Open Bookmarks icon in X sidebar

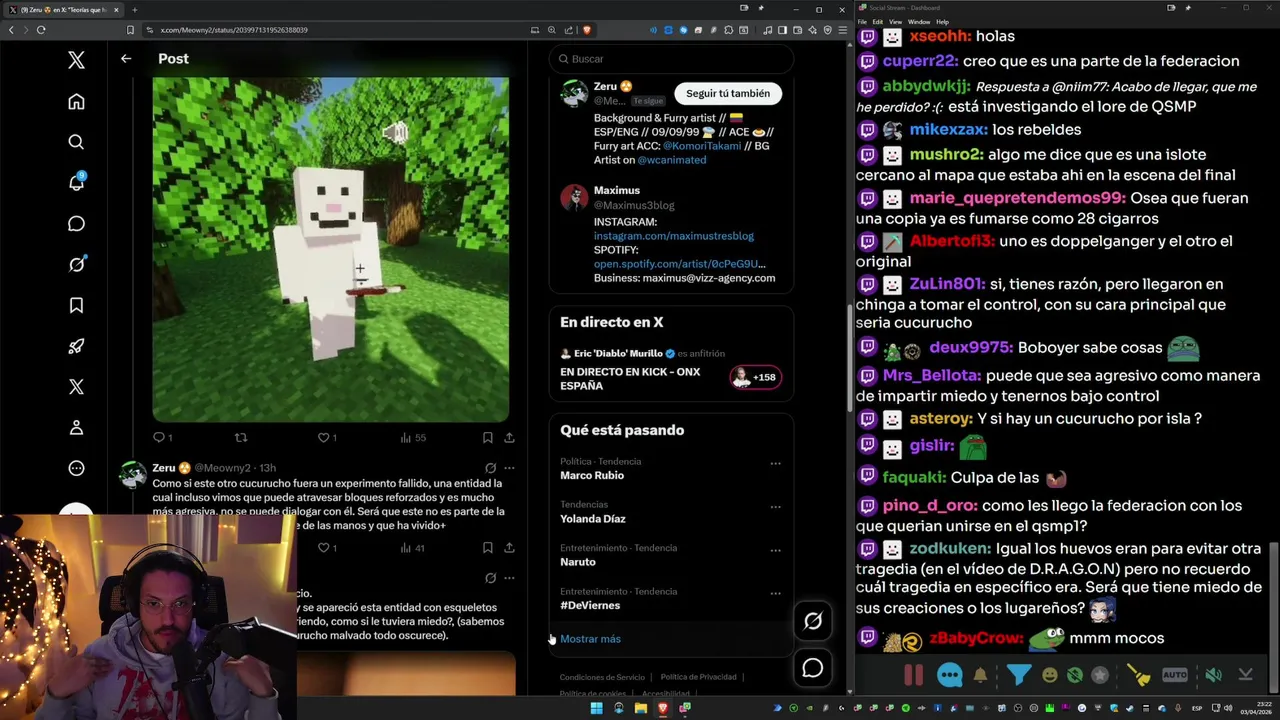[x=76, y=305]
